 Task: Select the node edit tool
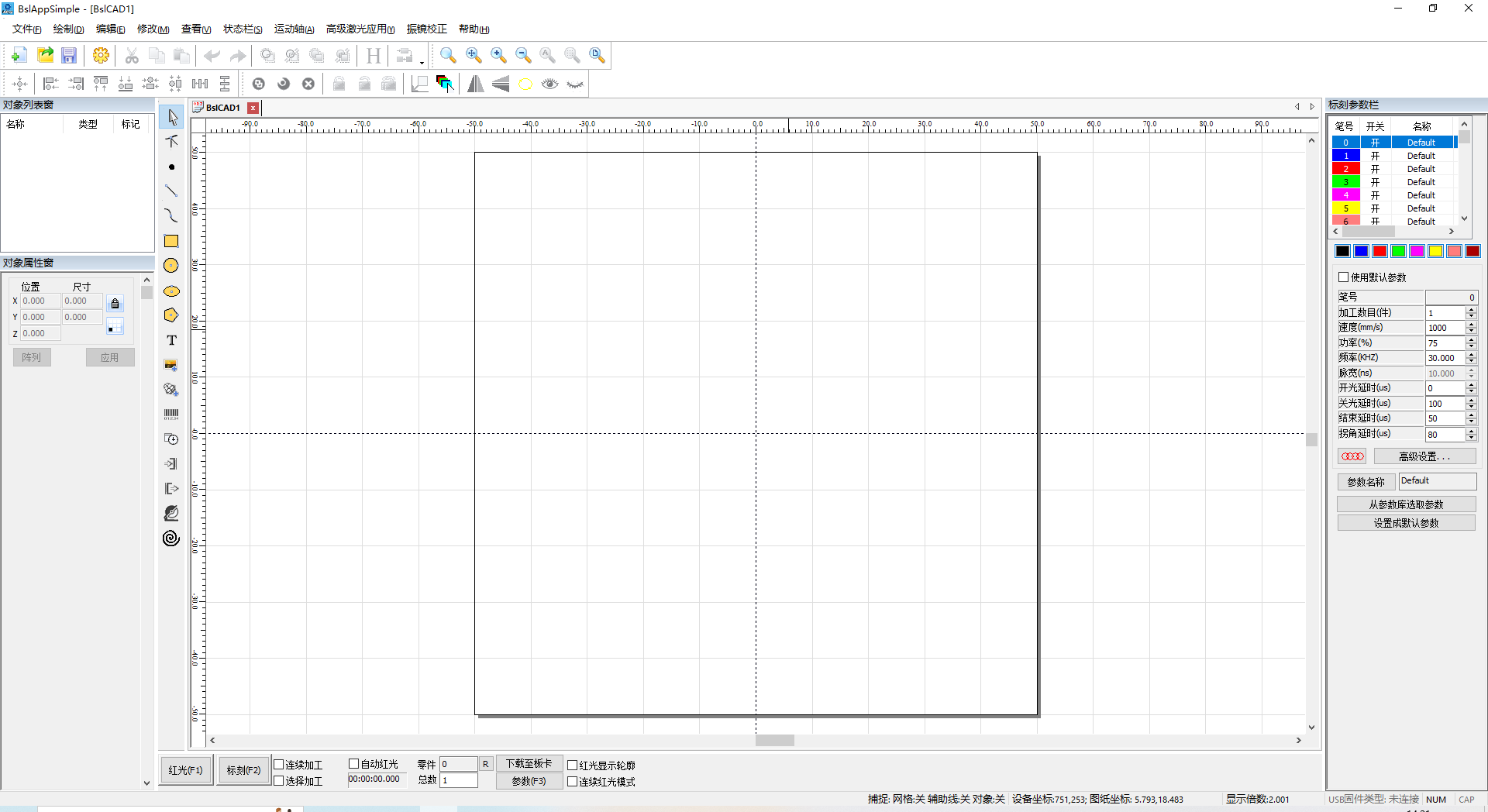click(x=171, y=141)
